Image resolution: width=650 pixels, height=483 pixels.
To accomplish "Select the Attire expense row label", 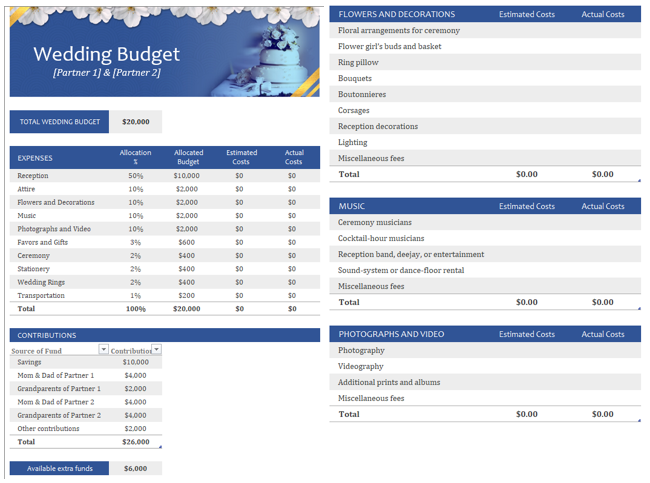I will click(26, 189).
